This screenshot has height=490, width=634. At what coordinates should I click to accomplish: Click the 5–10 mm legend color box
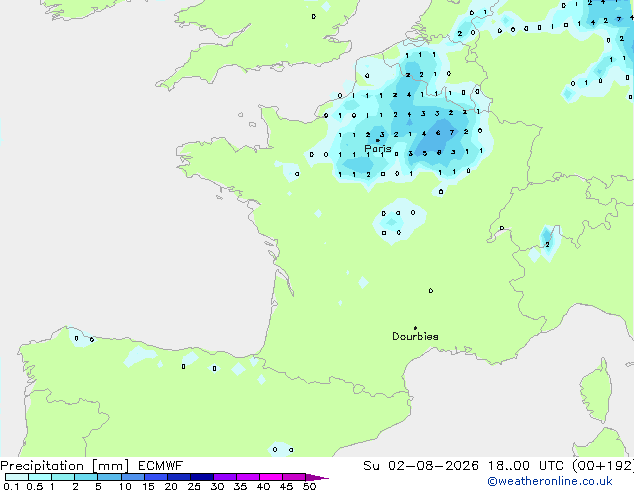tap(109, 477)
